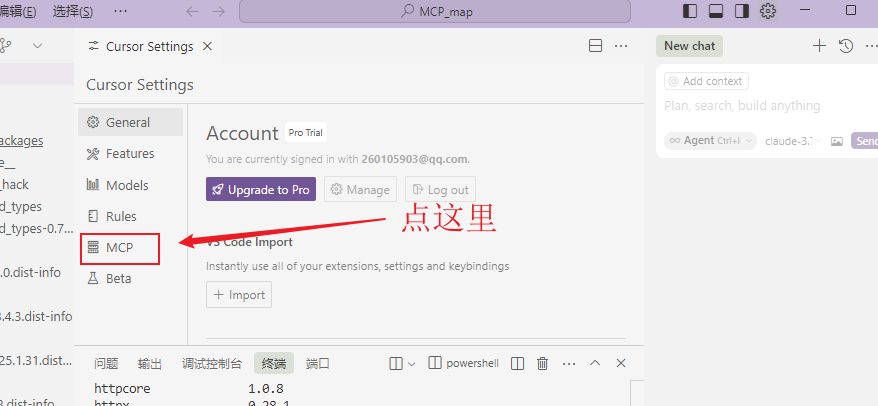Click the Send button in chat
The height and width of the screenshot is (406, 878).
[864, 141]
